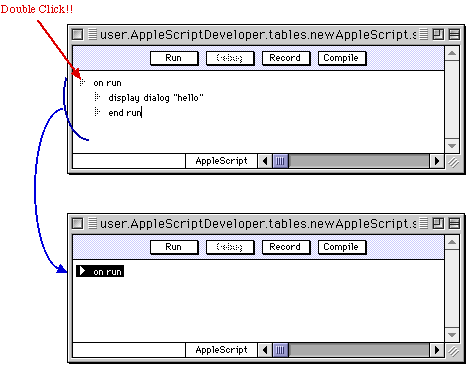Screen dimensions: 468x367
Task: Click Debug button in upper window
Action: 230,58
